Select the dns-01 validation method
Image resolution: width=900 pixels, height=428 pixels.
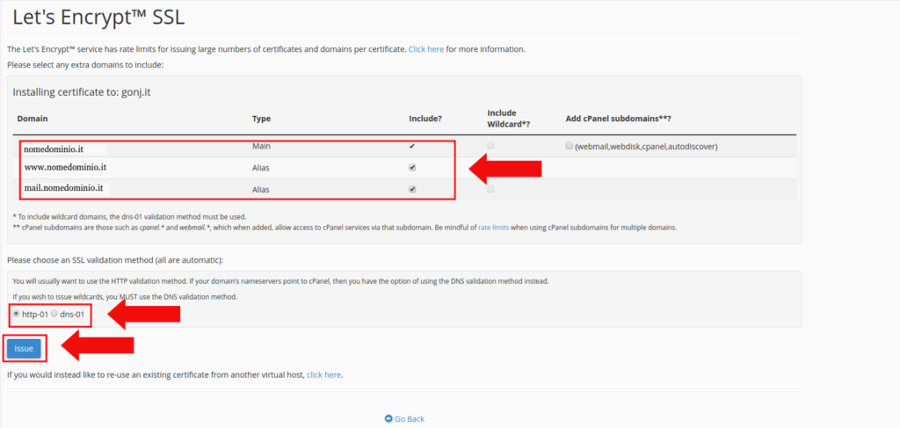pyautogui.click(x=54, y=313)
